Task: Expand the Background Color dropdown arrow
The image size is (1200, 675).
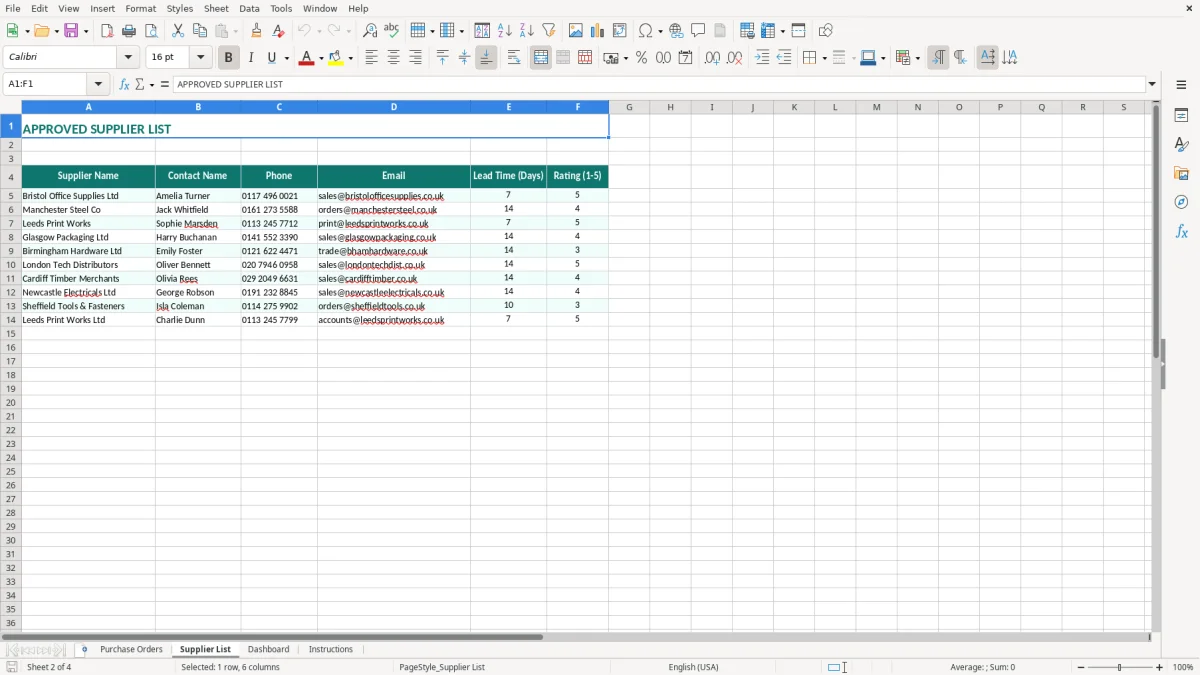Action: [x=351, y=58]
